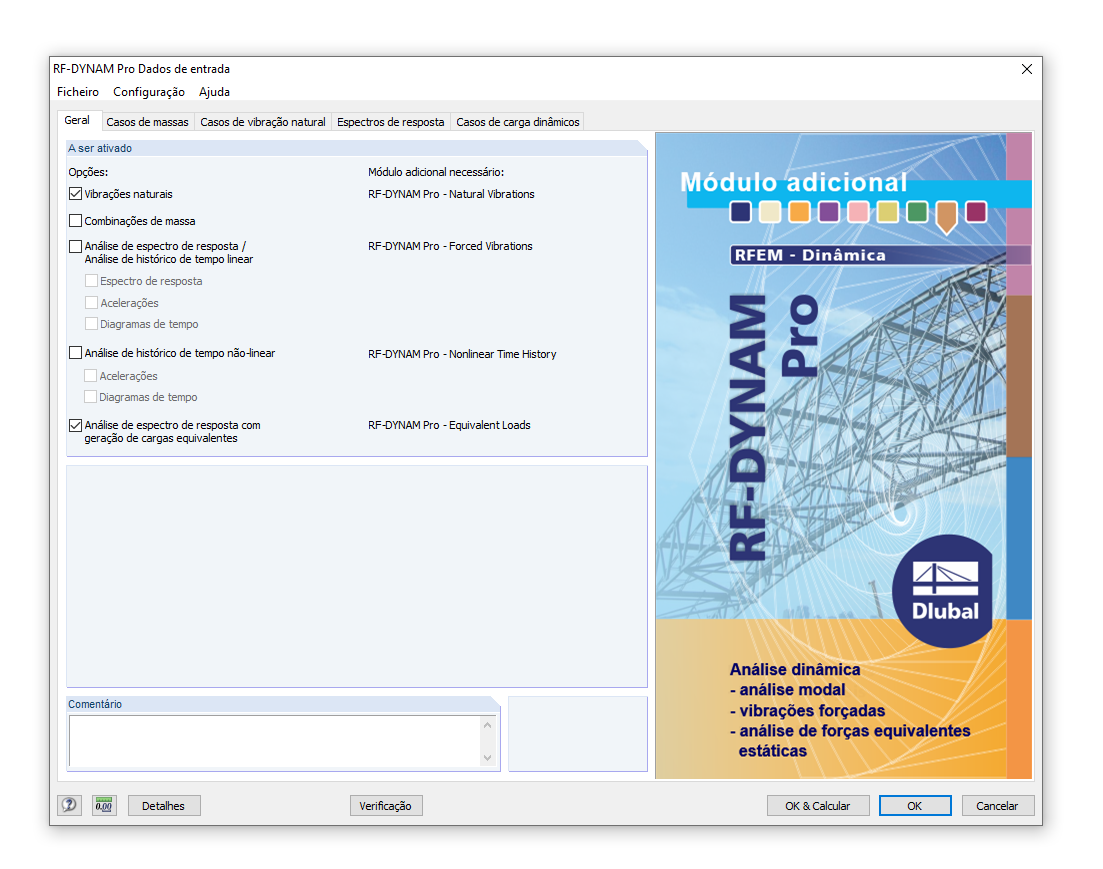Switch to Espectros de resposta tab
The image size is (1103, 869).
(390, 122)
